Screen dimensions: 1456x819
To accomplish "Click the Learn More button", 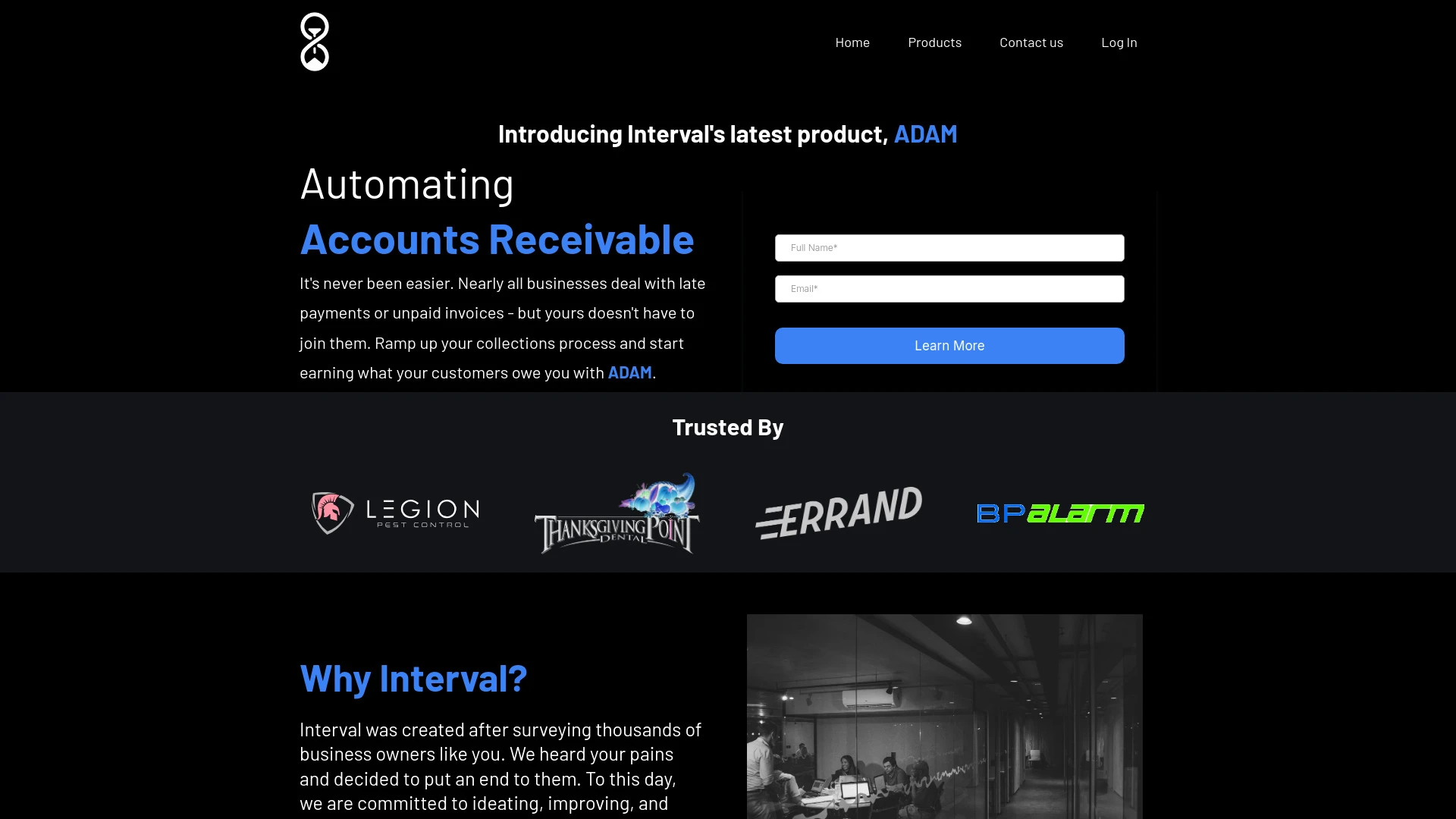I will coord(949,345).
